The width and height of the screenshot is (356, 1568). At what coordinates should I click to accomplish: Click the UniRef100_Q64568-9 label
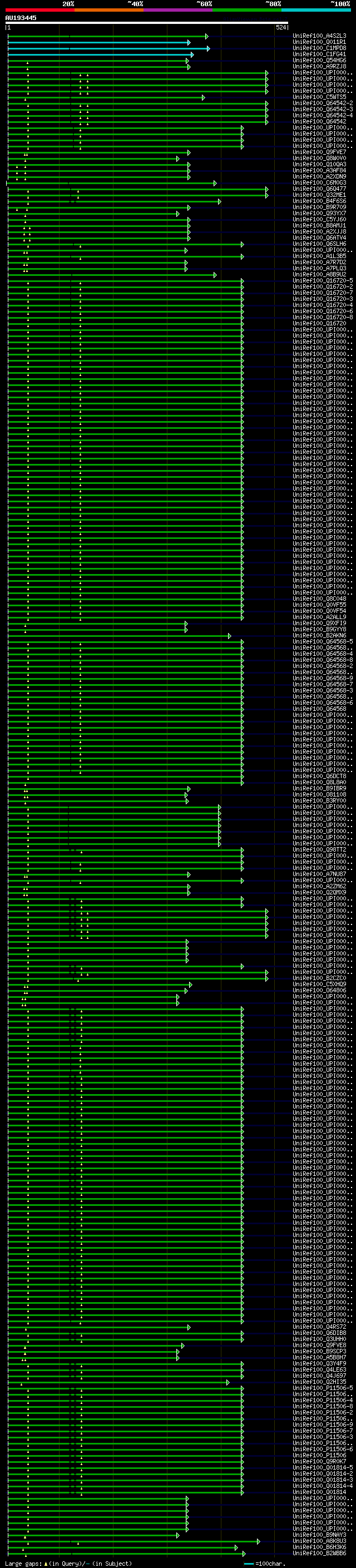point(323,678)
